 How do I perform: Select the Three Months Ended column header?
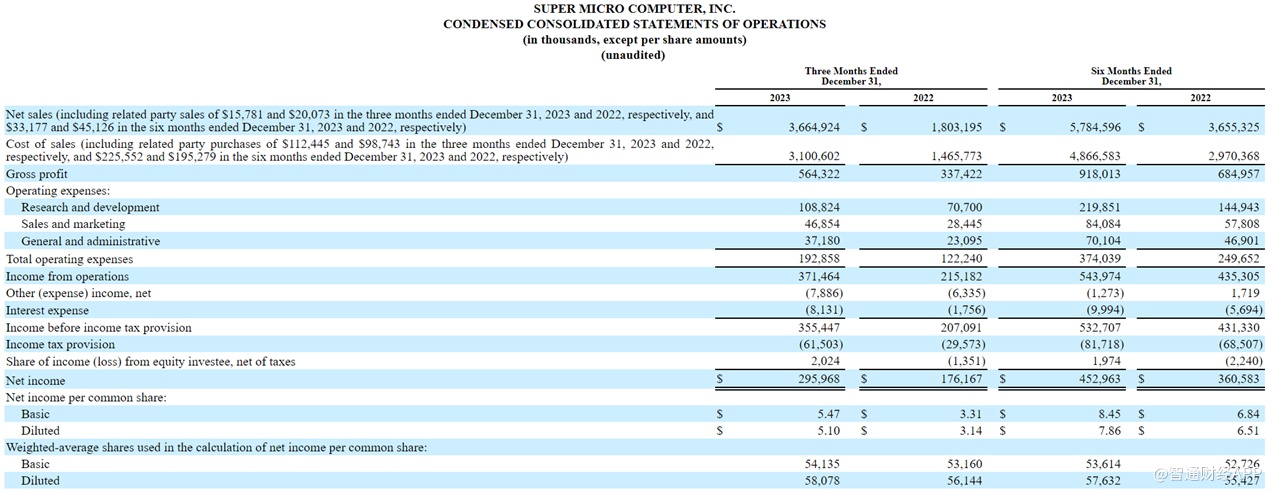pyautogui.click(x=851, y=76)
